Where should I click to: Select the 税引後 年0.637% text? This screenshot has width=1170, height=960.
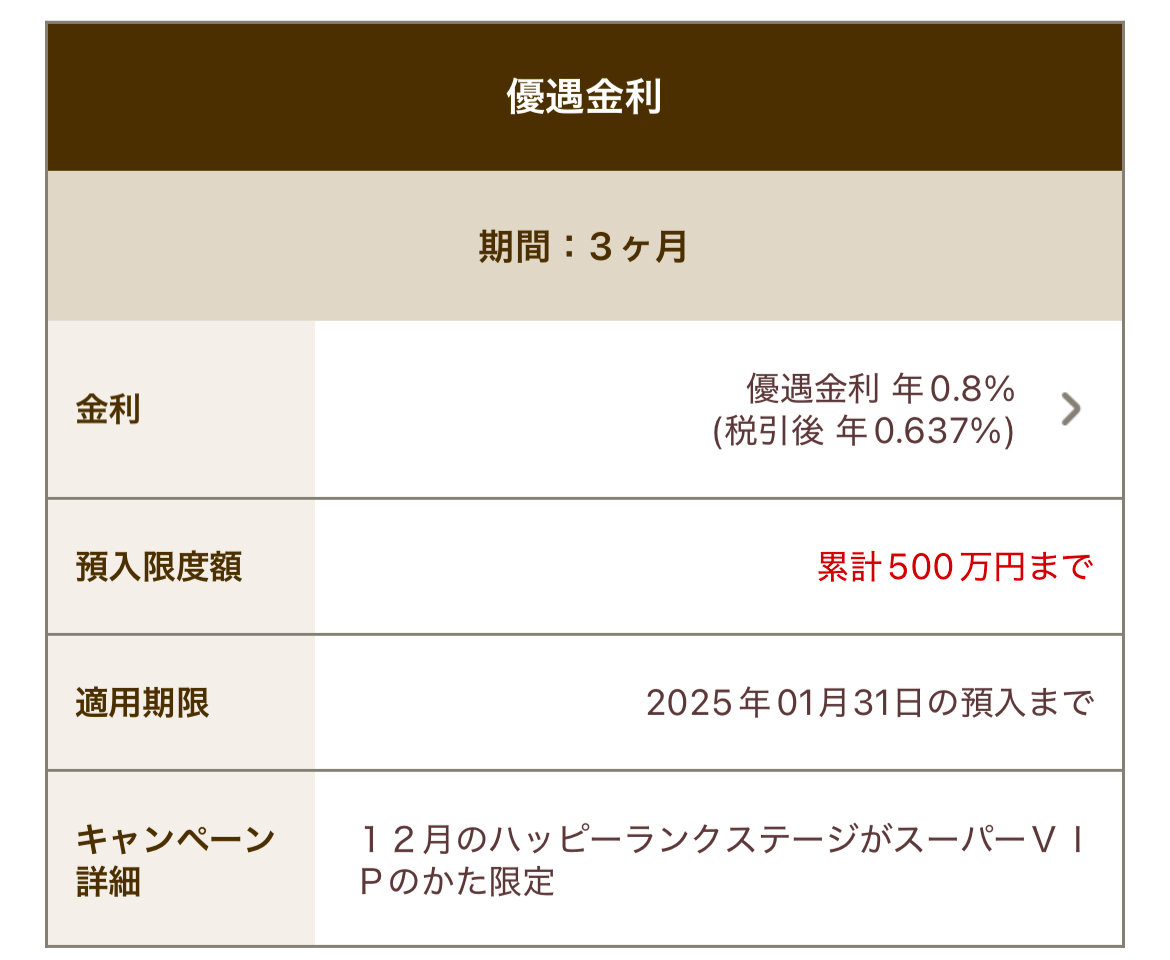click(863, 430)
